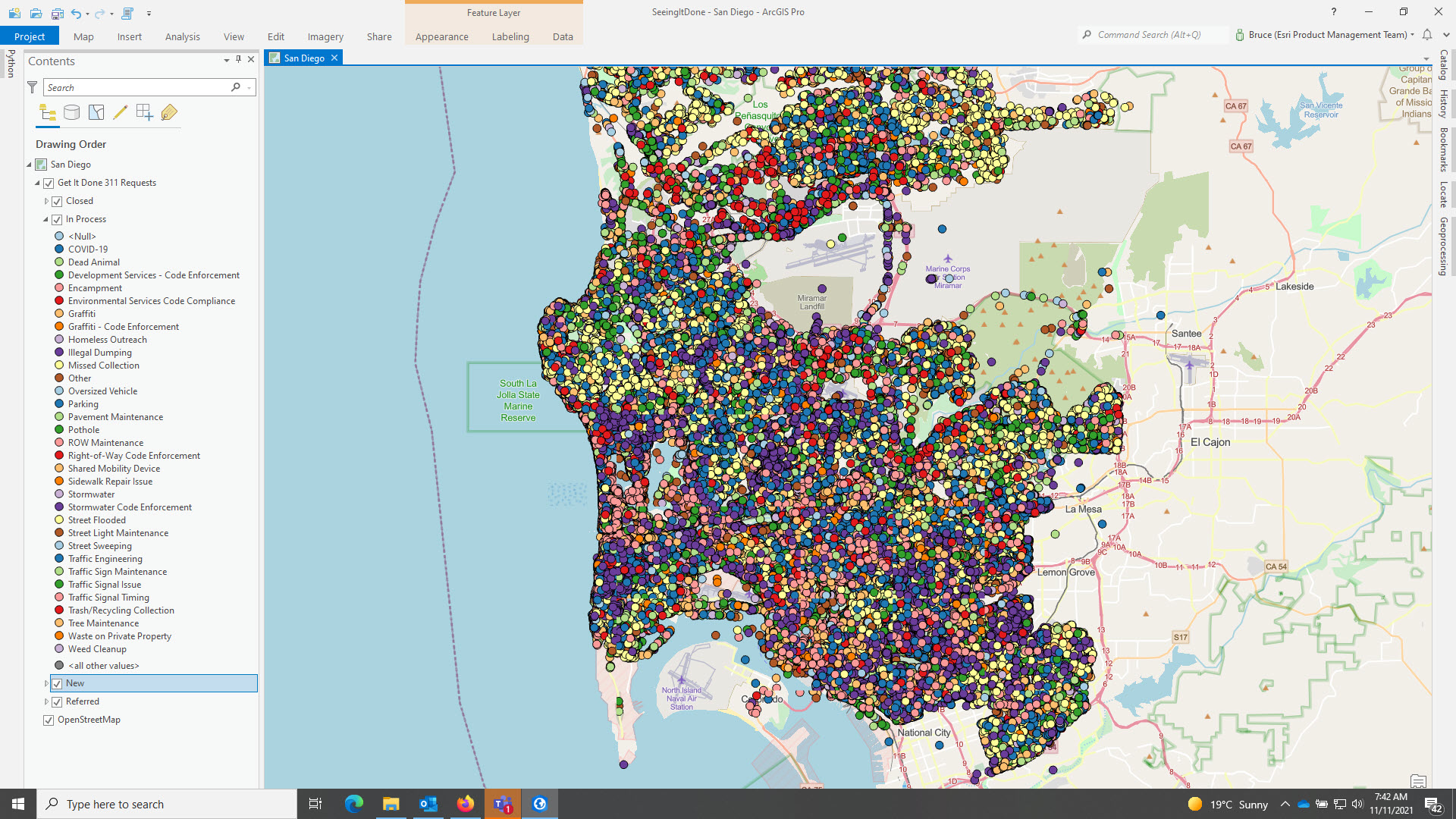The width and height of the screenshot is (1456, 819).
Task: Toggle the OpenStreetMap basemap checkbox
Action: 49,720
